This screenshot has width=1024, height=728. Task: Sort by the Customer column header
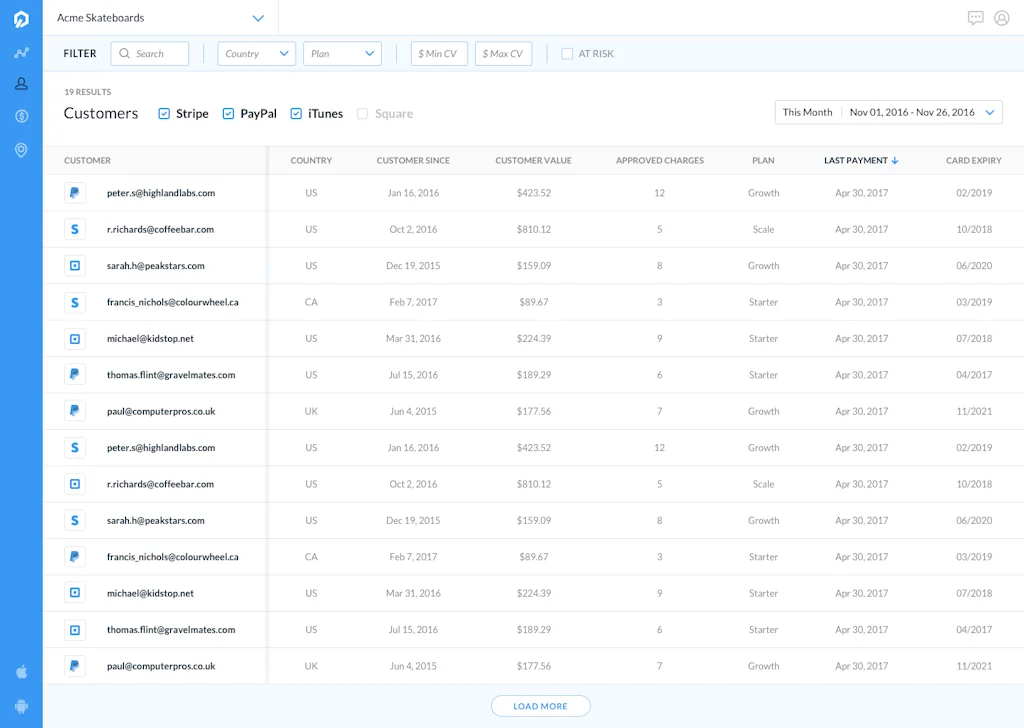coord(88,161)
